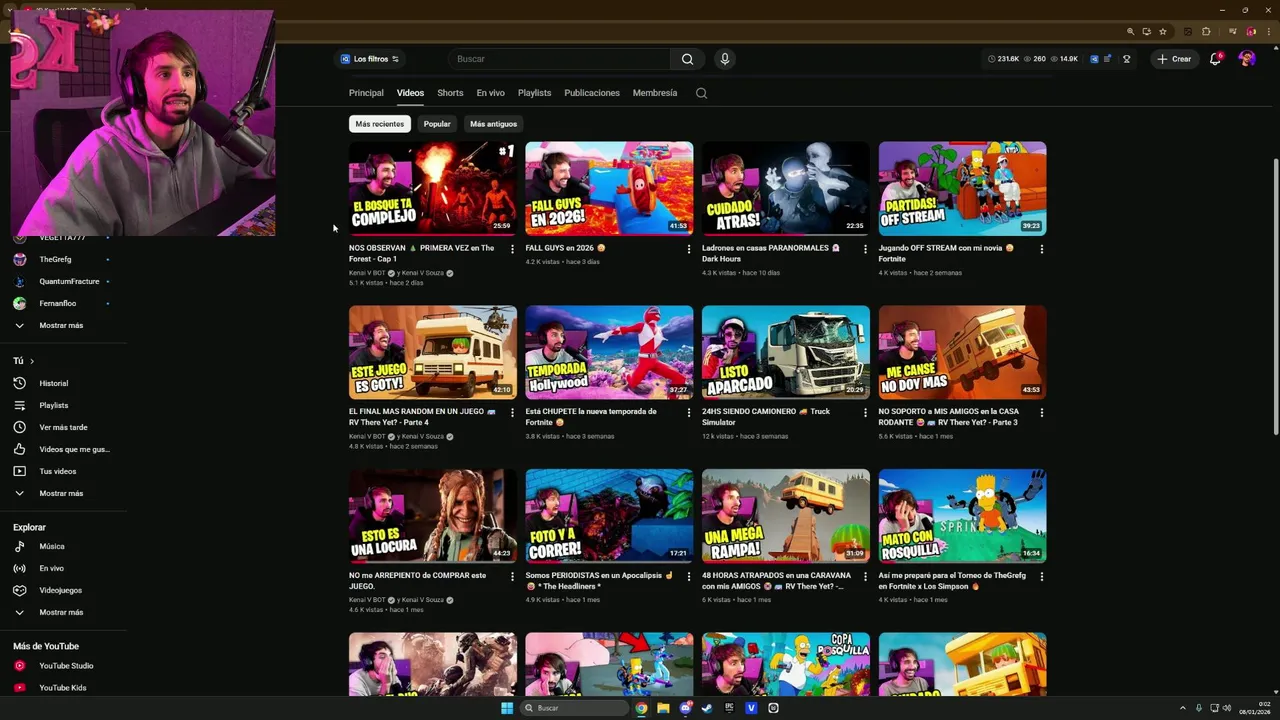The height and width of the screenshot is (720, 1280).
Task: Open video title Está CHUPETE la nueva temporada
Action: click(591, 417)
